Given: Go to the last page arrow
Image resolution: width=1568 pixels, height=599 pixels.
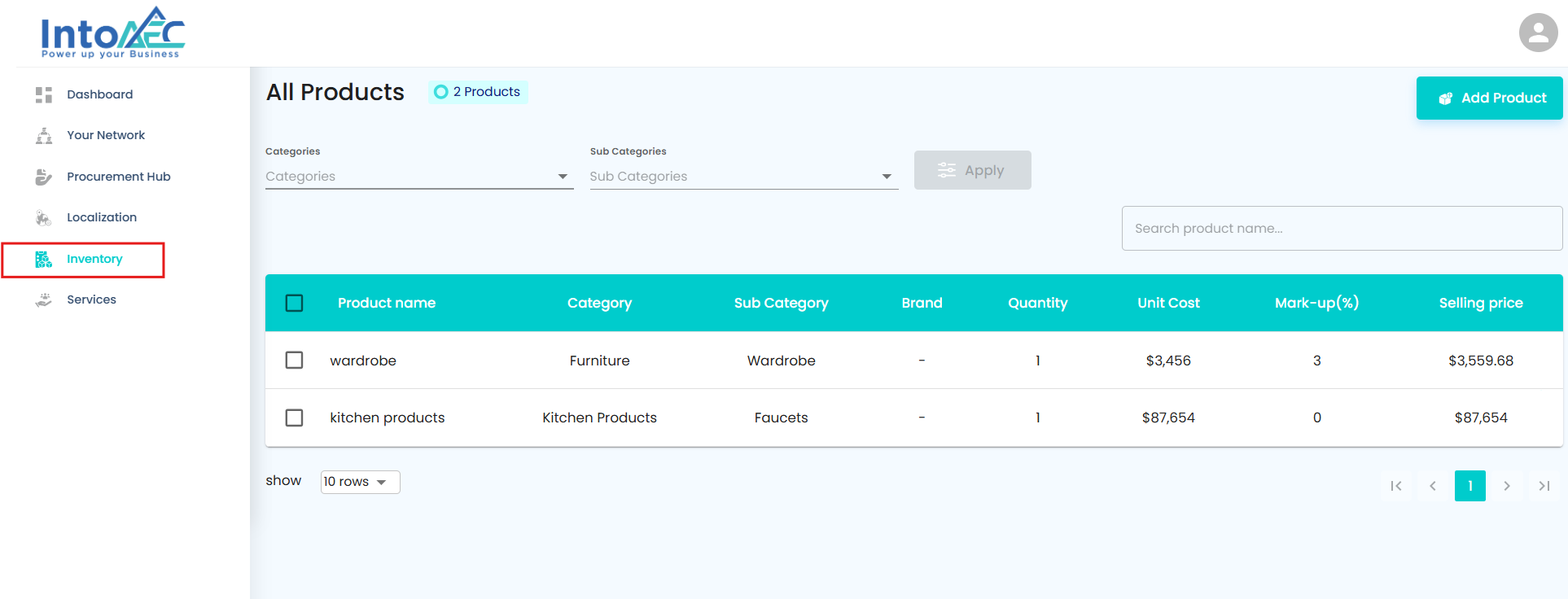Looking at the screenshot, I should (1544, 486).
